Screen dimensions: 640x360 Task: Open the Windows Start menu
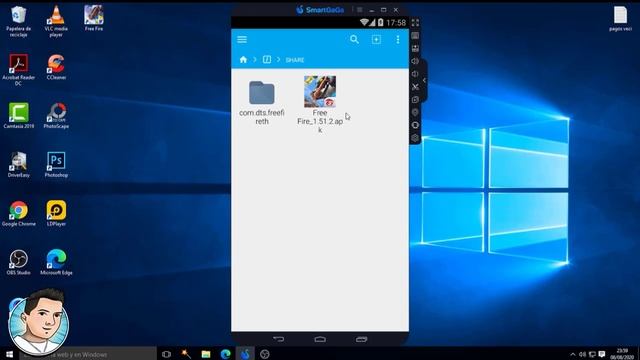[x=9, y=354]
